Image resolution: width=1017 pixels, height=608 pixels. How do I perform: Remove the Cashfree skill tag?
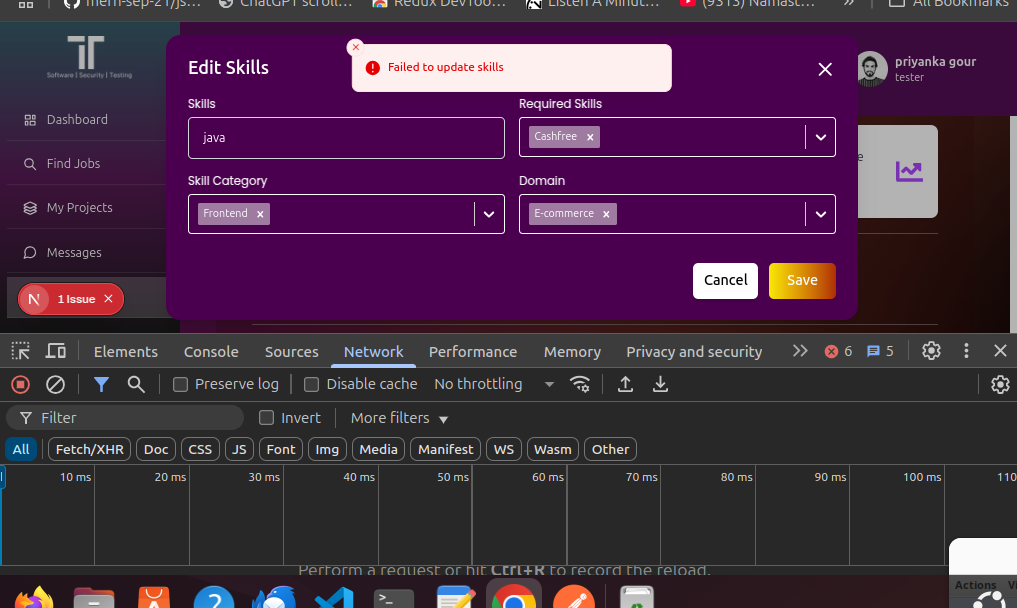click(x=590, y=137)
